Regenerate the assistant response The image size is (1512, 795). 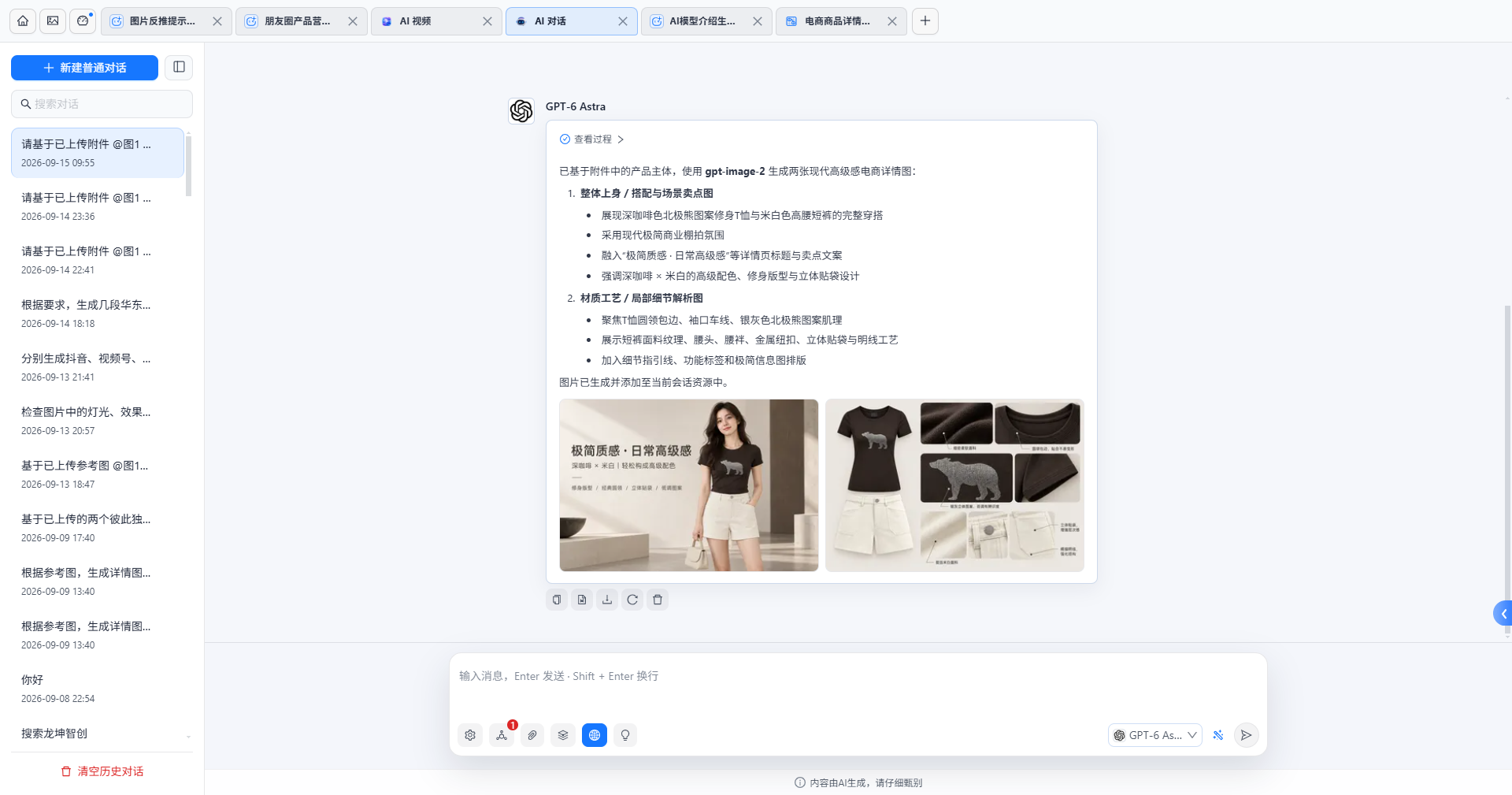[632, 600]
